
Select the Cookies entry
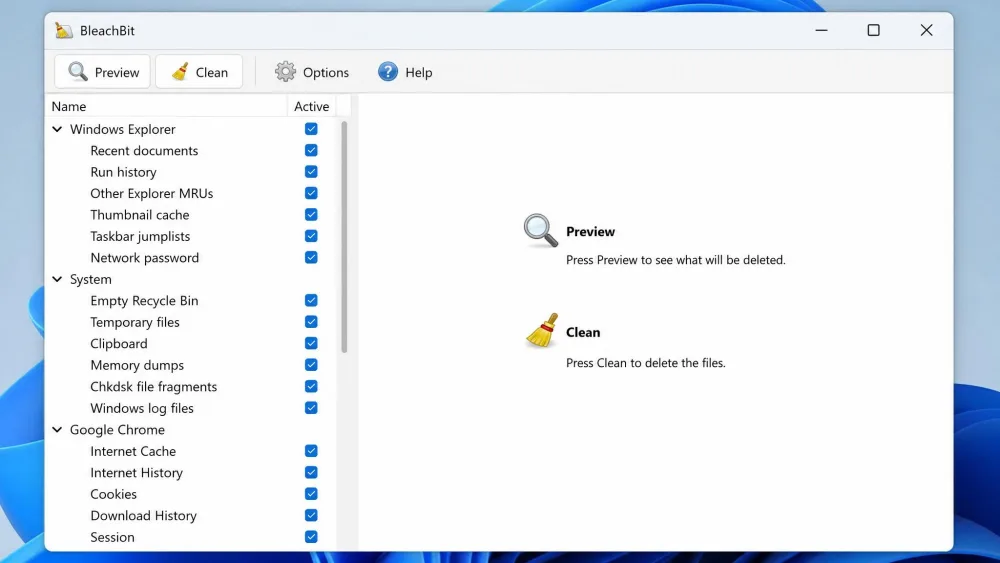(114, 494)
